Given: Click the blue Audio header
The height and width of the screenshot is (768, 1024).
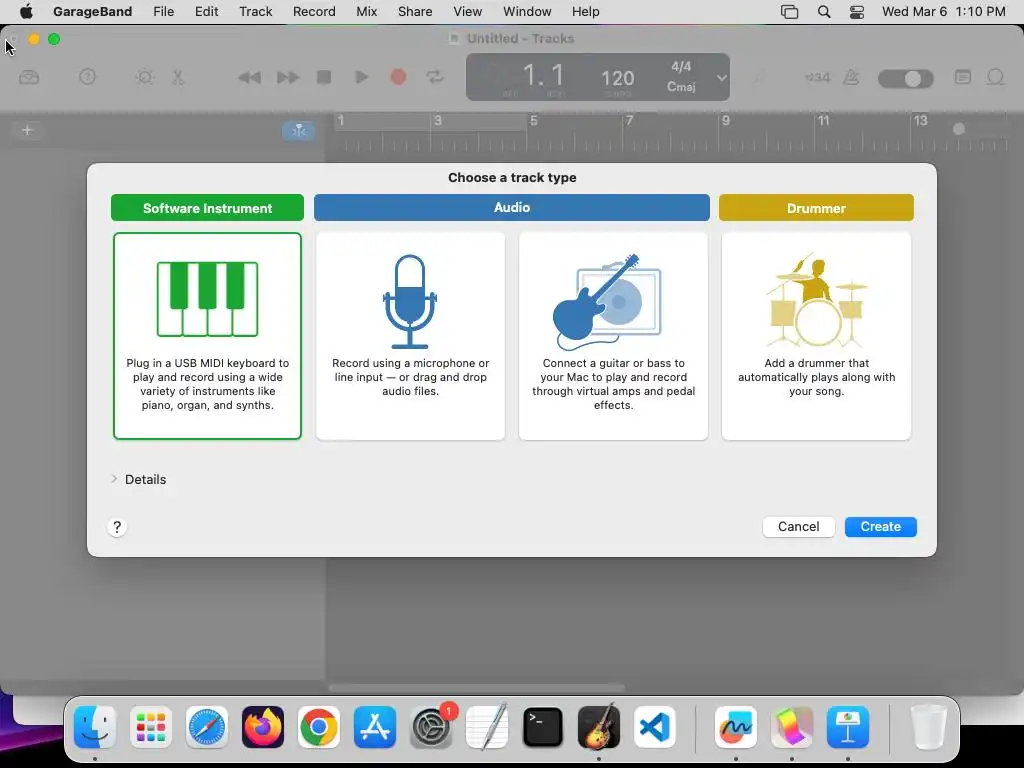Looking at the screenshot, I should pyautogui.click(x=511, y=207).
